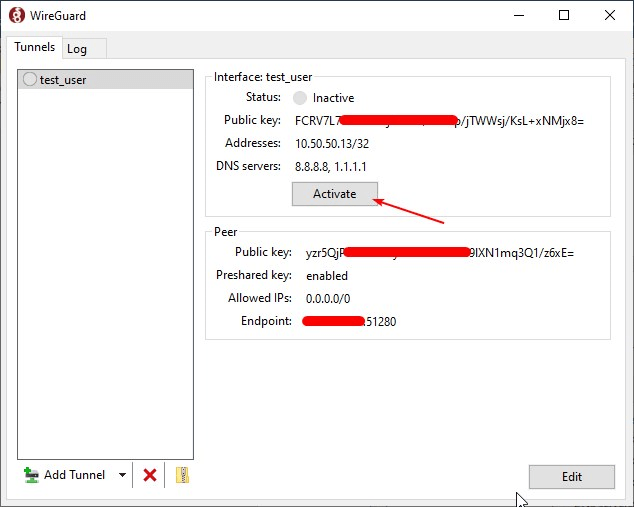Click the WireGuard logo in title bar
Screen dimensions: 634x507
[16, 15]
